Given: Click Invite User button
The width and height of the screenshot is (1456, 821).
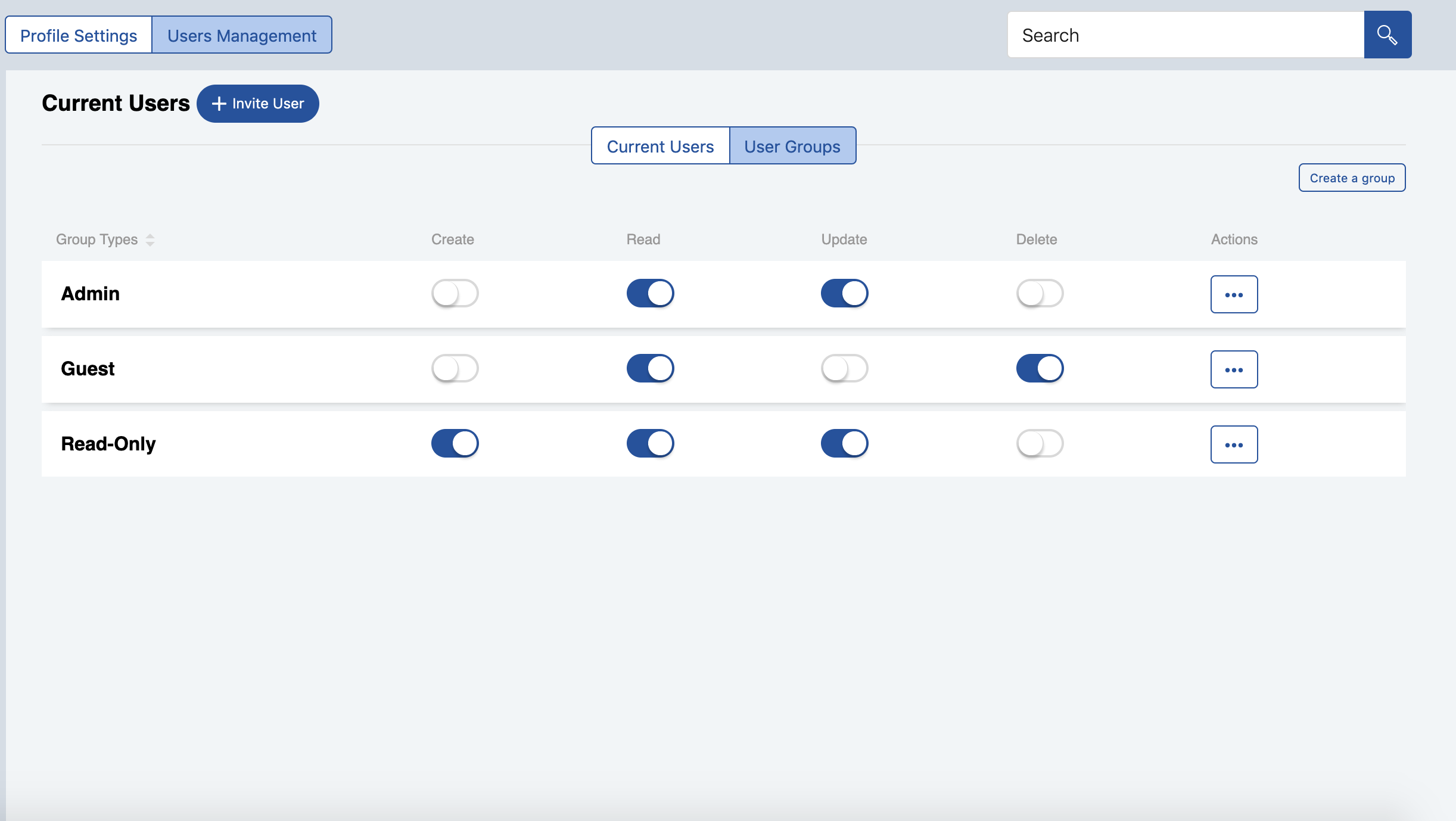Looking at the screenshot, I should (257, 103).
